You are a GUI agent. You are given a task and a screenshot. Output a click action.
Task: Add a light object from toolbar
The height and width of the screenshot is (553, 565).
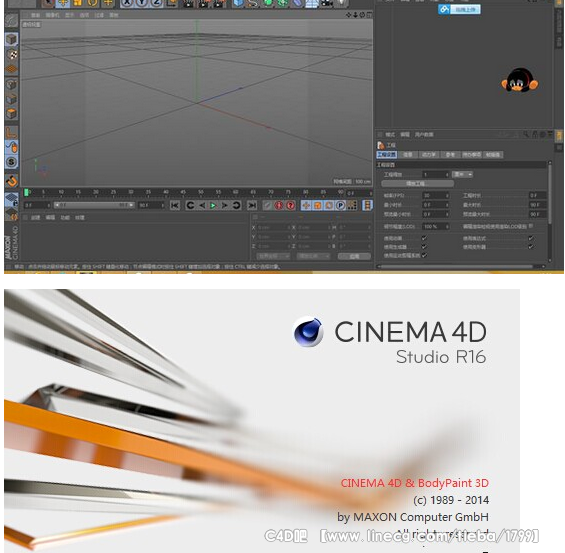click(342, 3)
